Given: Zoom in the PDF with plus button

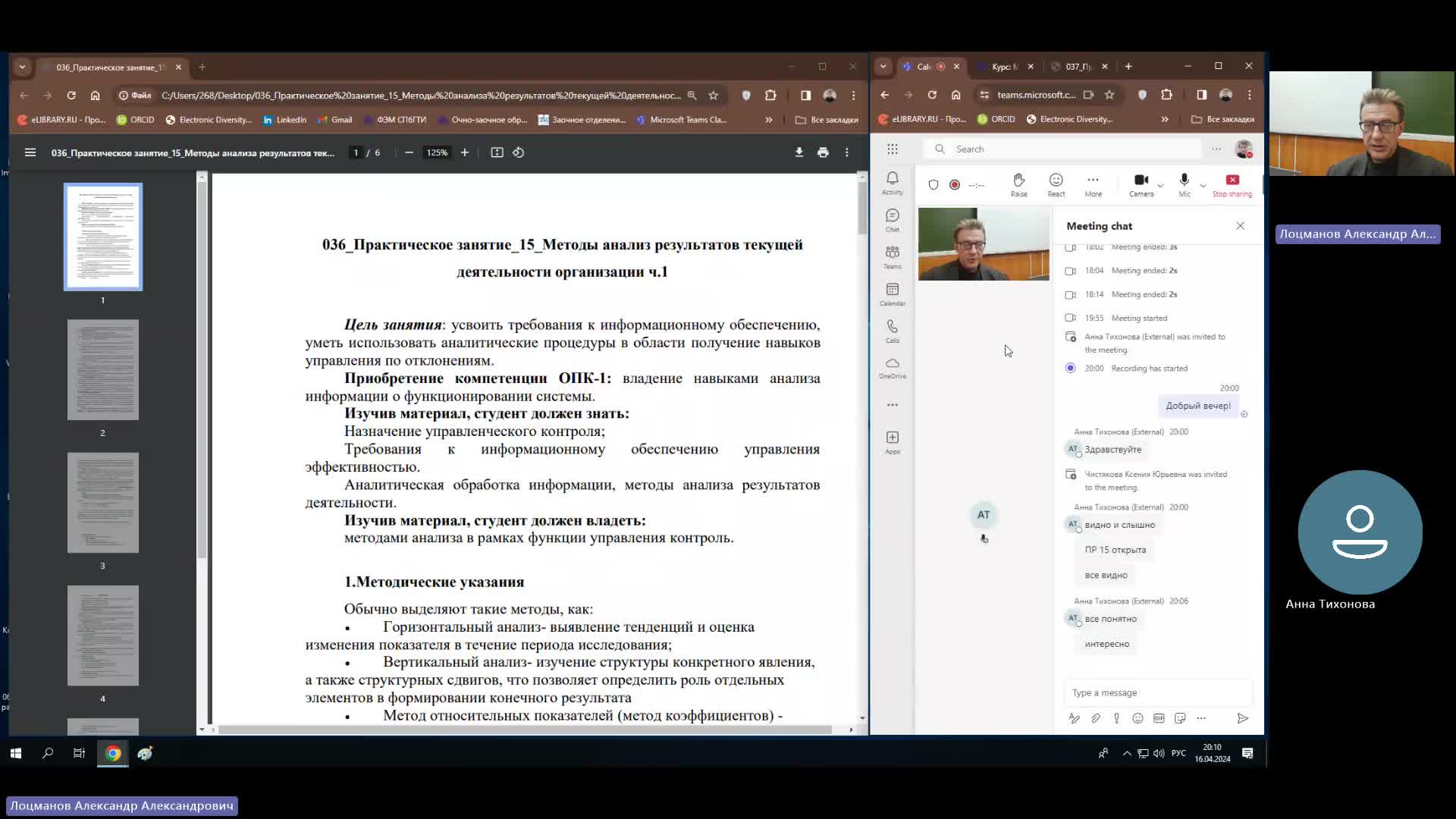Looking at the screenshot, I should pos(465,152).
